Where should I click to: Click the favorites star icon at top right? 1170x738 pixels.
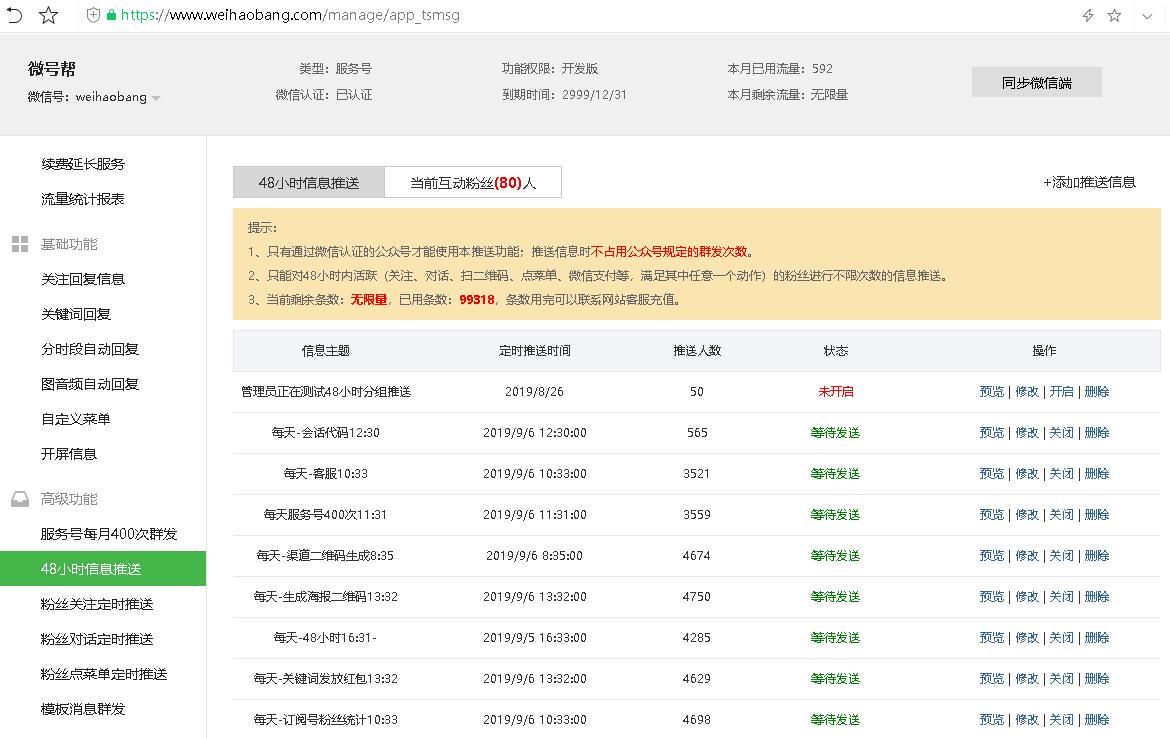[x=1114, y=16]
